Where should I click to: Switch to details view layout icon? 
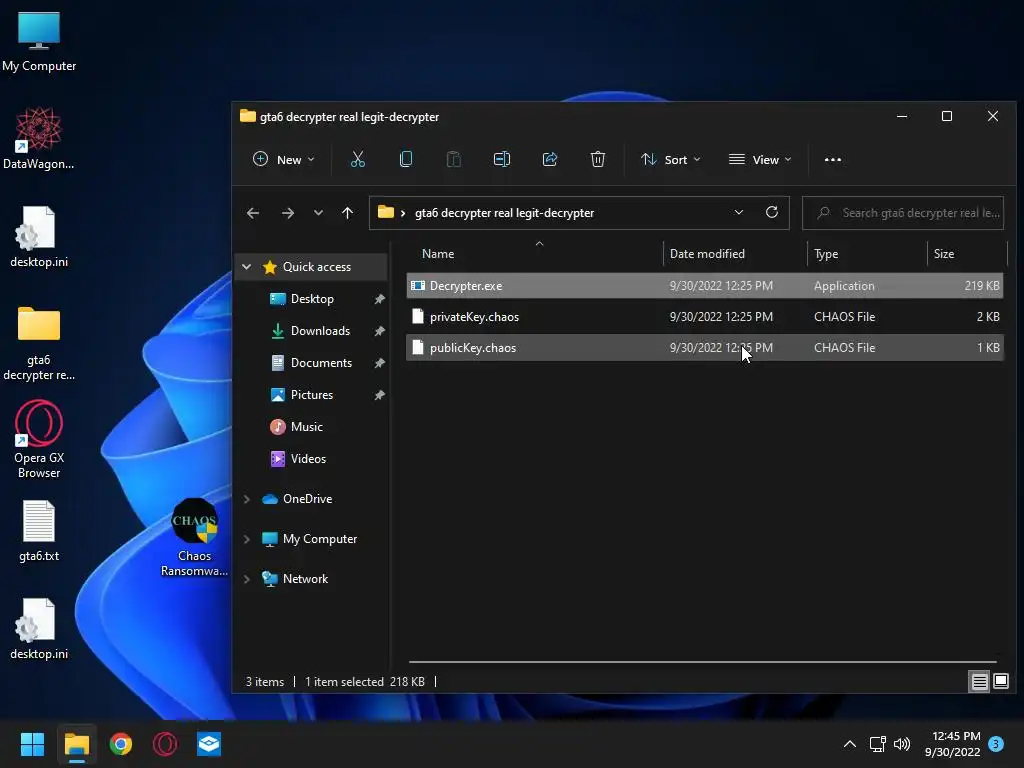980,682
